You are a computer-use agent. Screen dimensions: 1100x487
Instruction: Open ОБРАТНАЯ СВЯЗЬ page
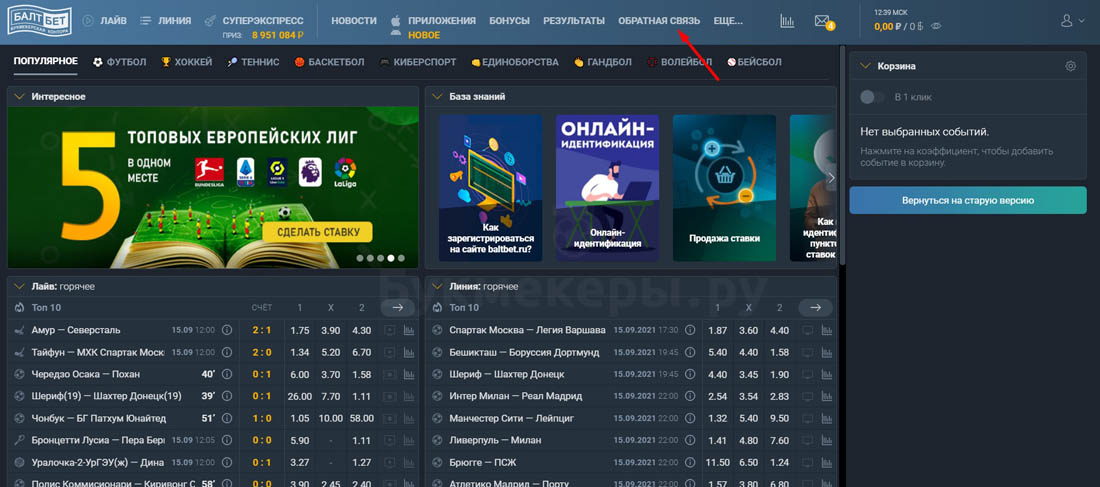[659, 21]
